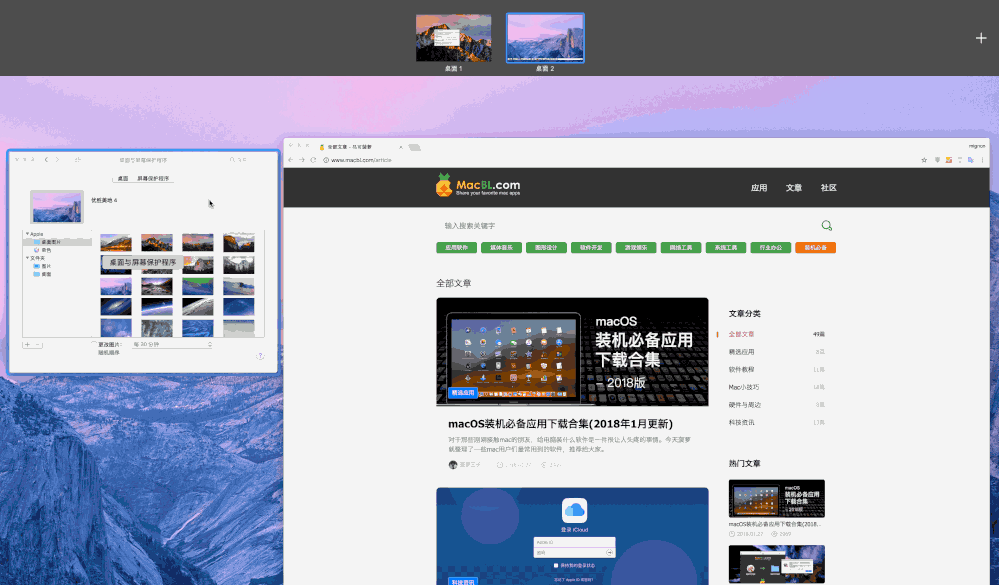This screenshot has height=585, width=999.
Task: Click the green search magnifier icon
Action: tap(827, 226)
